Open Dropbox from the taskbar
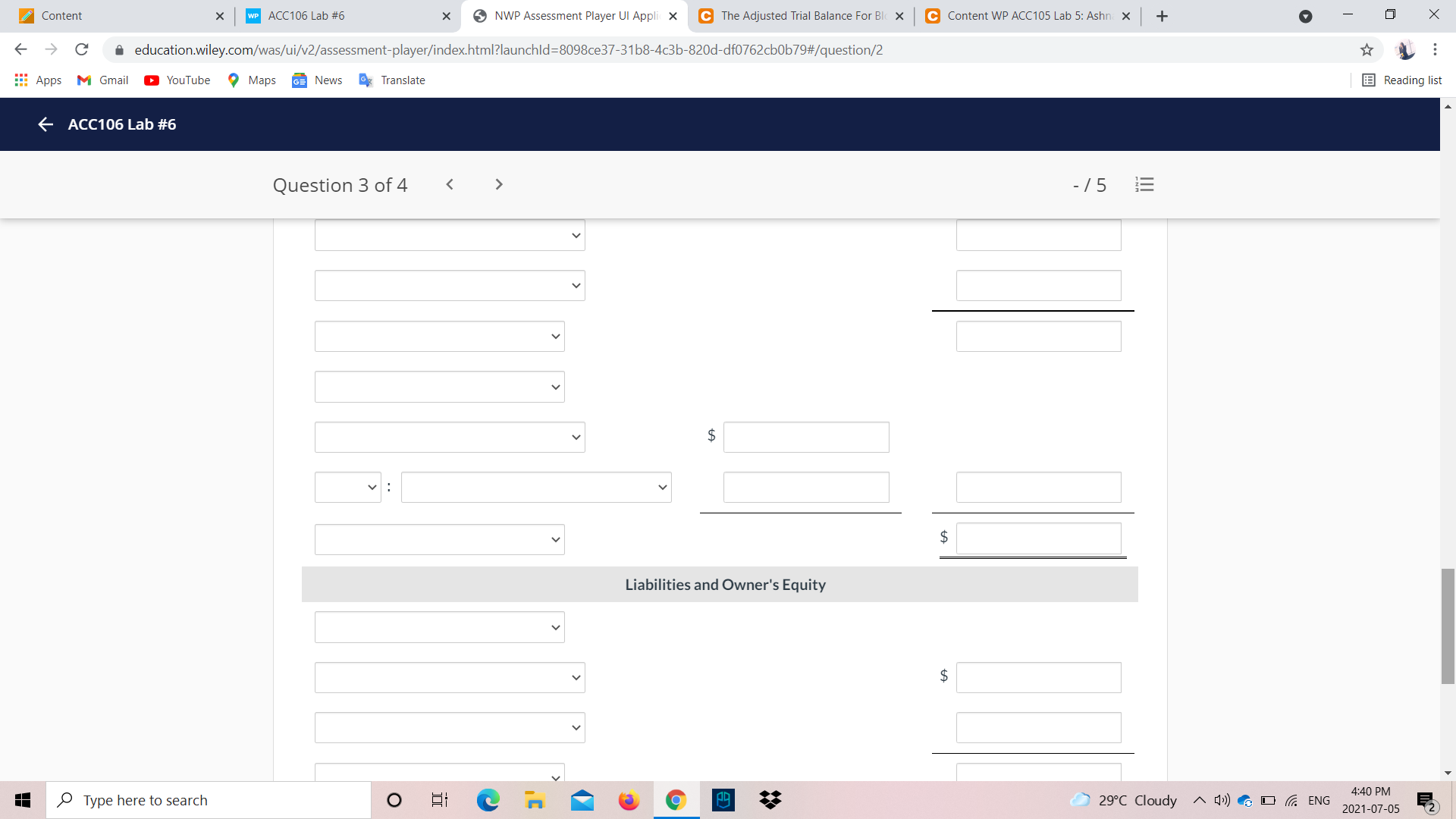Screen dimensions: 1456x819 (x=770, y=800)
